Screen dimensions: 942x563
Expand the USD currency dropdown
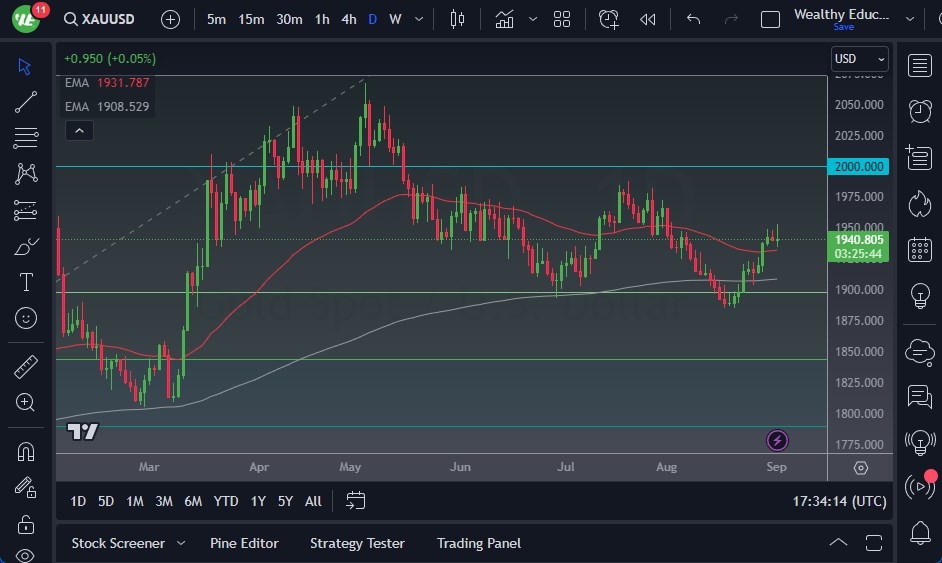859,59
